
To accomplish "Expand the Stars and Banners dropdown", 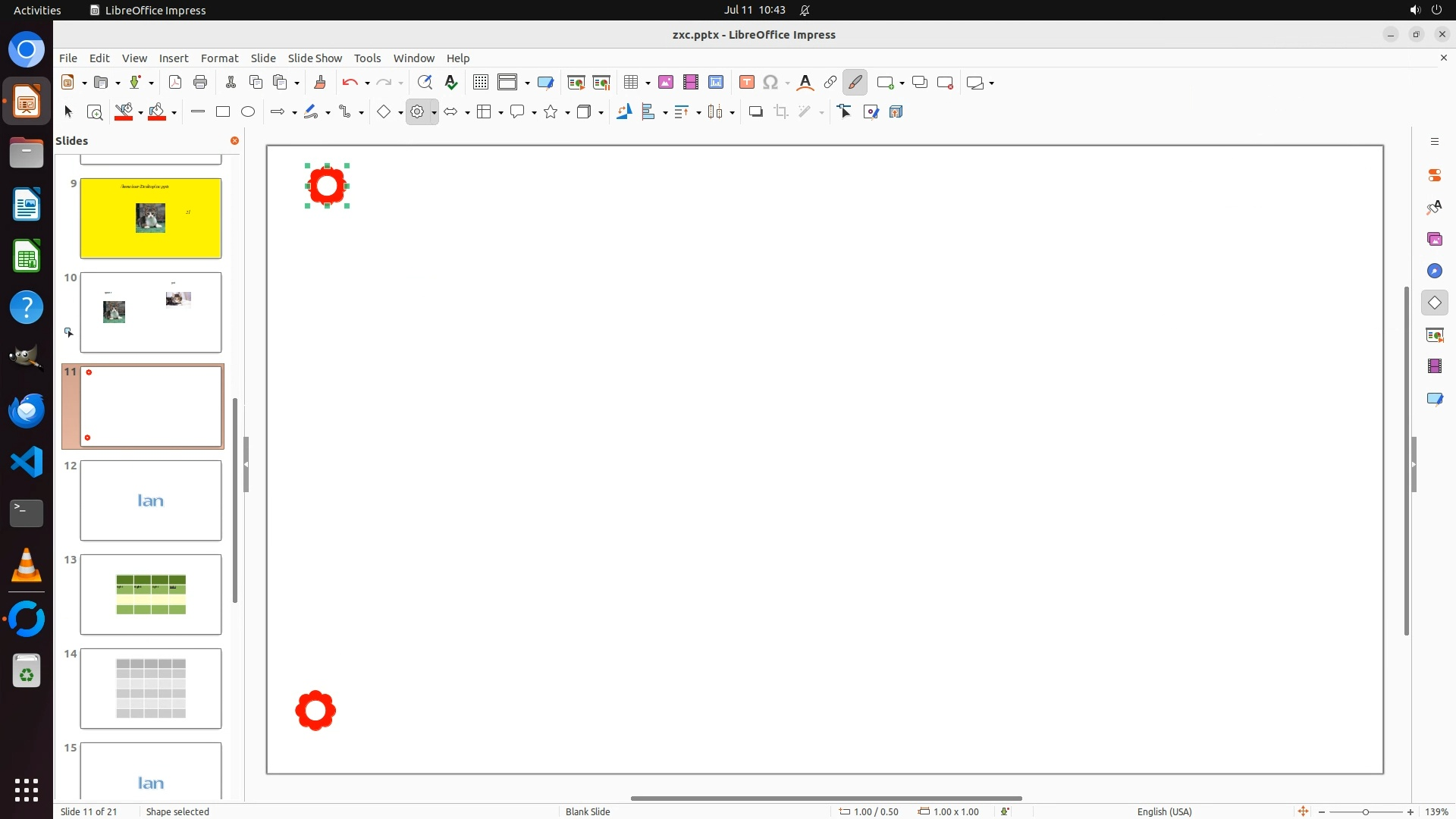I will [567, 113].
